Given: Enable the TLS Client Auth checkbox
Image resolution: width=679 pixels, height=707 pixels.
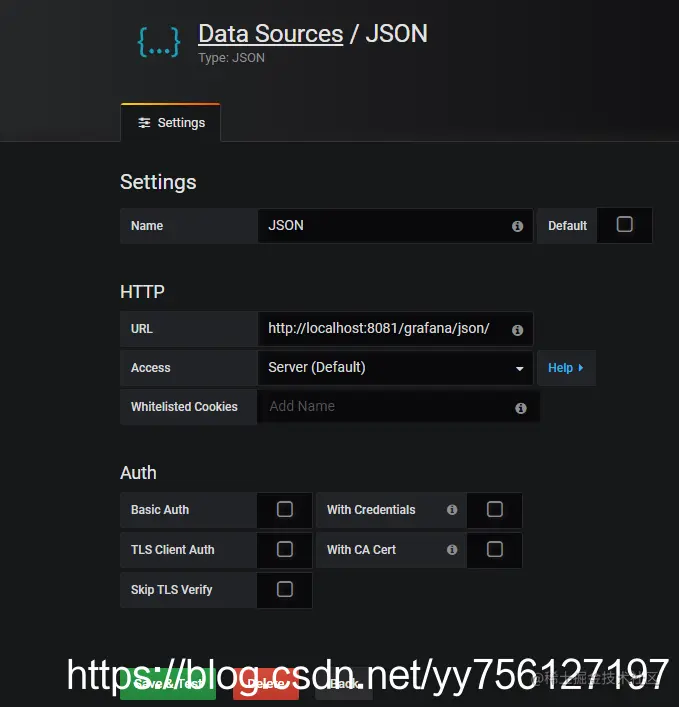Looking at the screenshot, I should coord(284,549).
